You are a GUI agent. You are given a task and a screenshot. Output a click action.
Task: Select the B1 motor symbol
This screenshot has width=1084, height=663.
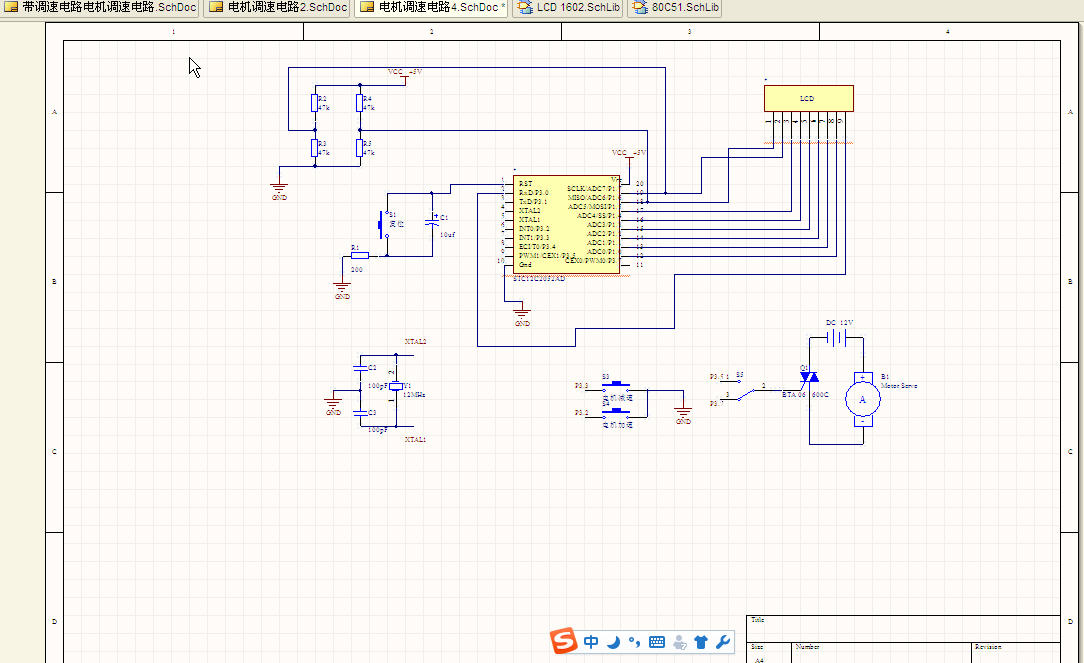click(863, 400)
